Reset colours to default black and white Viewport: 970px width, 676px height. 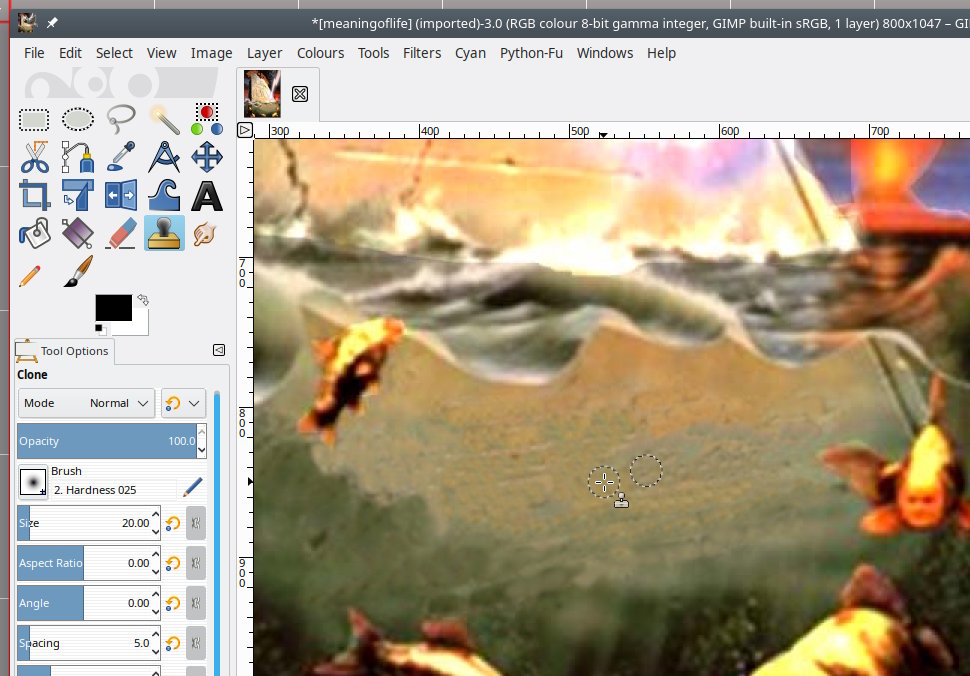[100, 329]
